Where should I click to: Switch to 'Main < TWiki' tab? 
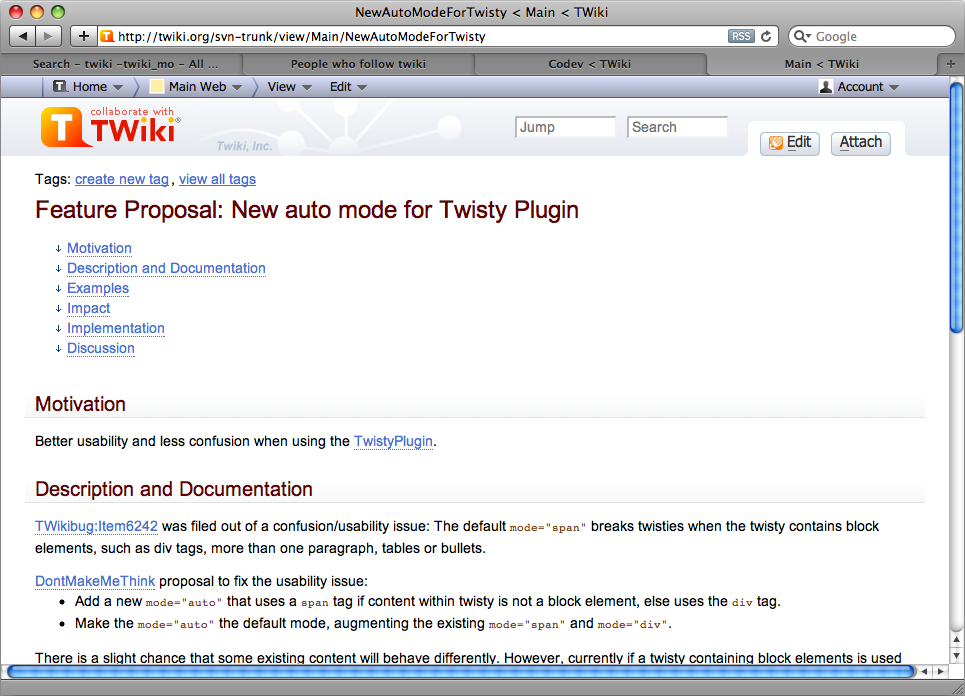pyautogui.click(x=822, y=64)
